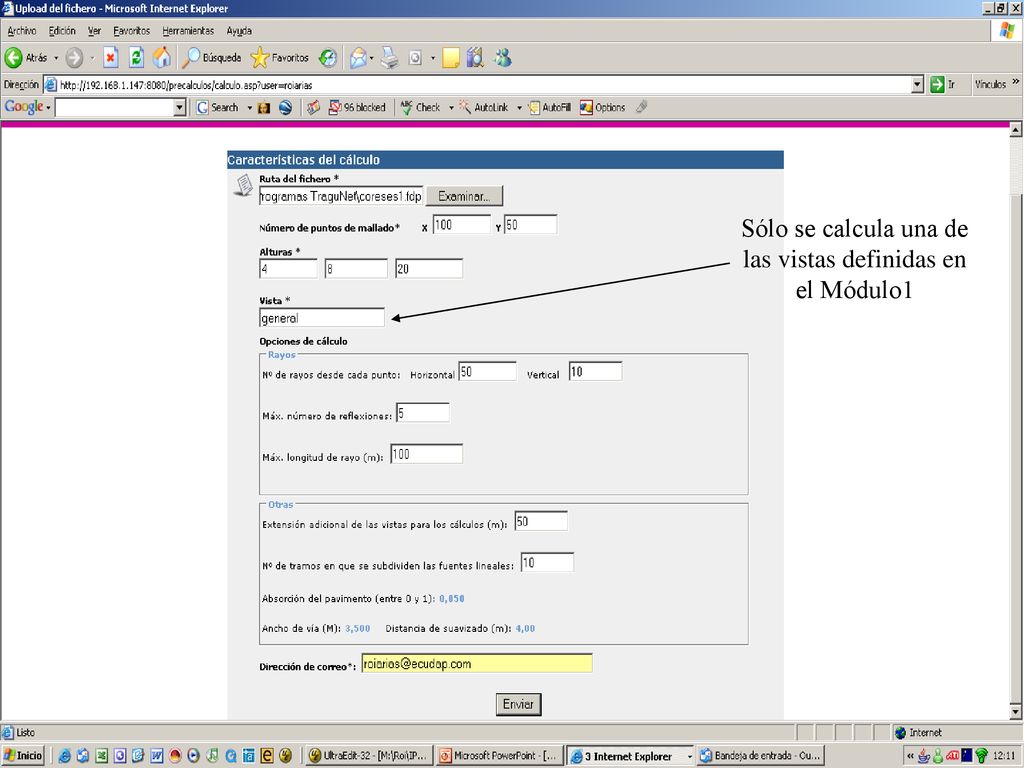Click AutoFill on Google toolbar
Viewport: 1024px width, 768px height.
pyautogui.click(x=549, y=108)
